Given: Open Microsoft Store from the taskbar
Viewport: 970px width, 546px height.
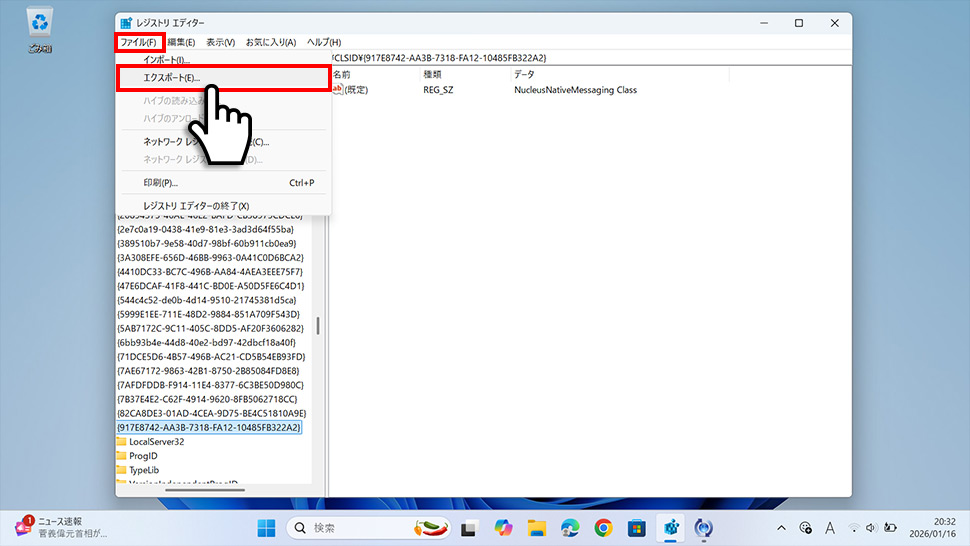Looking at the screenshot, I should click(636, 527).
